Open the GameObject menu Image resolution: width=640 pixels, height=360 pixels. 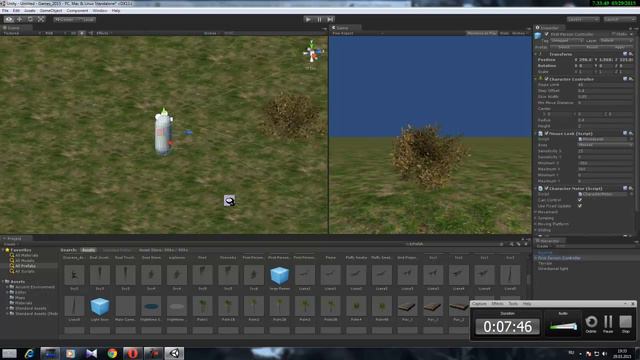(x=51, y=11)
